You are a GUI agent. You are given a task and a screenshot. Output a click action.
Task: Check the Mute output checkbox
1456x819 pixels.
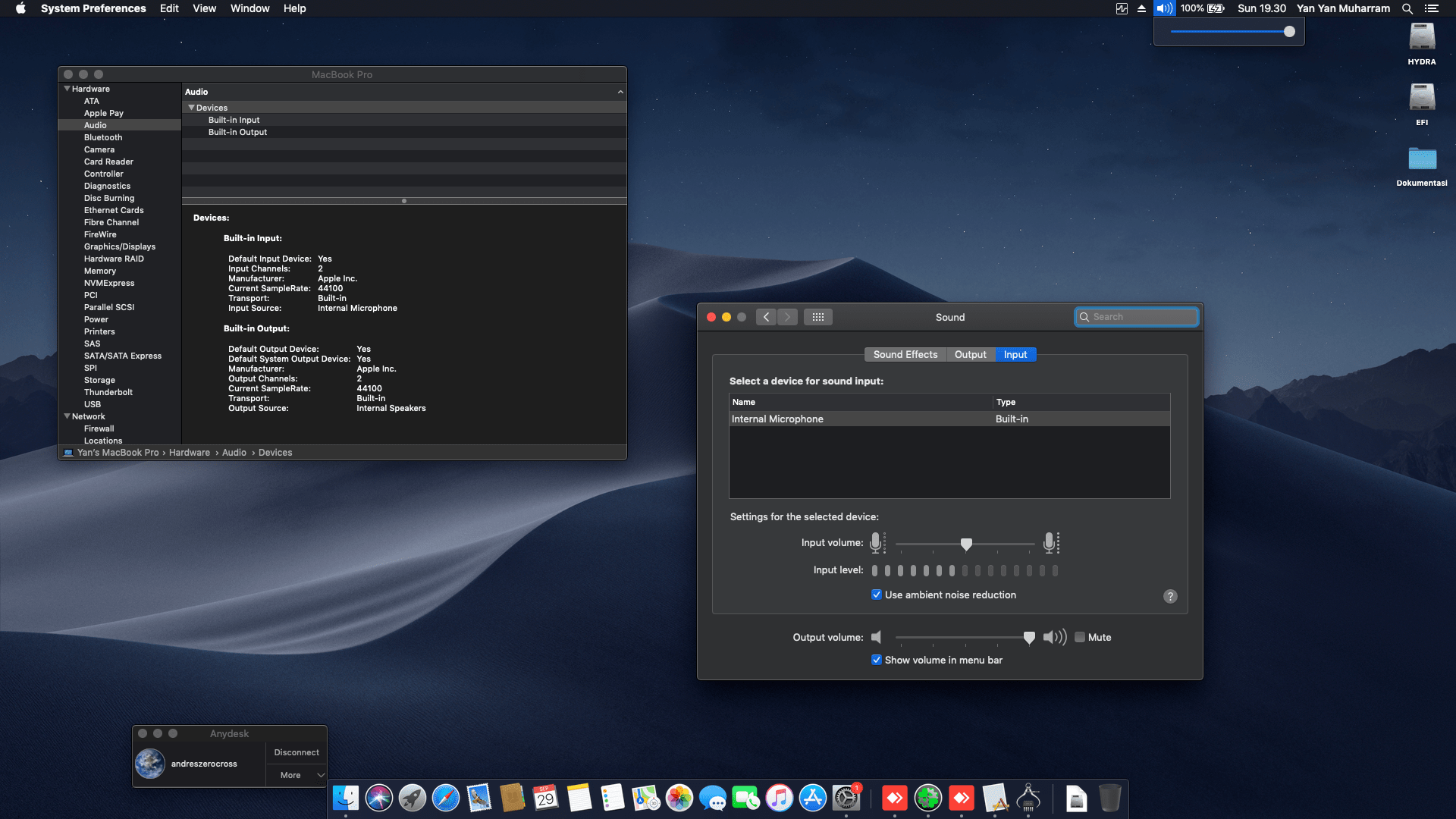pyautogui.click(x=1080, y=637)
